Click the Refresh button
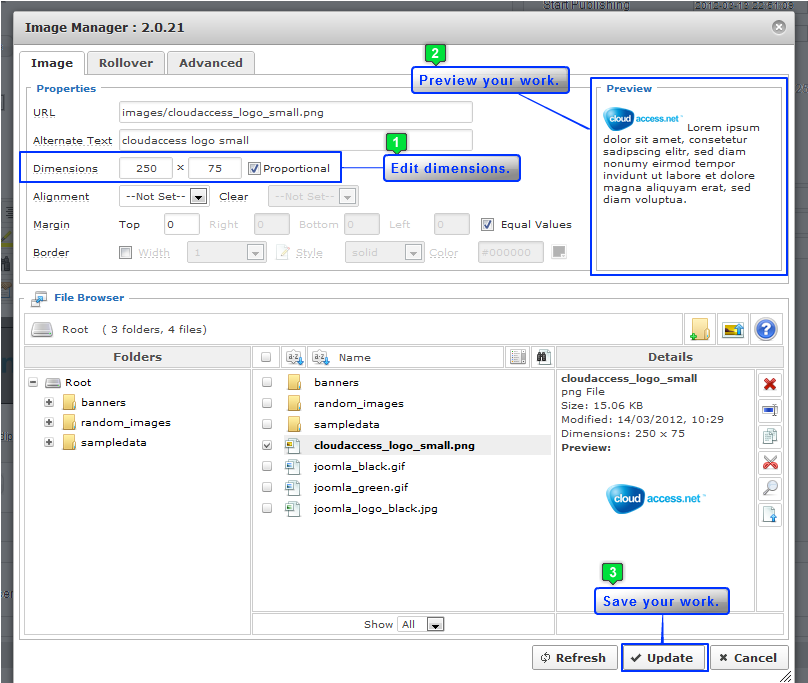Image resolution: width=808 pixels, height=683 pixels. (573, 658)
